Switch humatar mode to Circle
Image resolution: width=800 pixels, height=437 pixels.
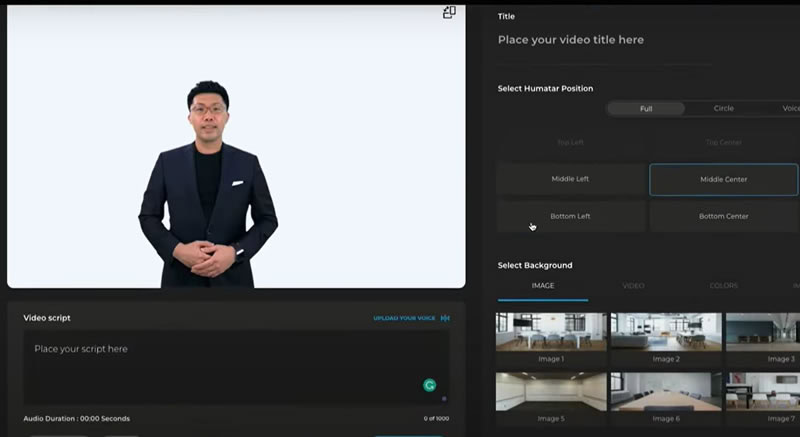tap(723, 109)
